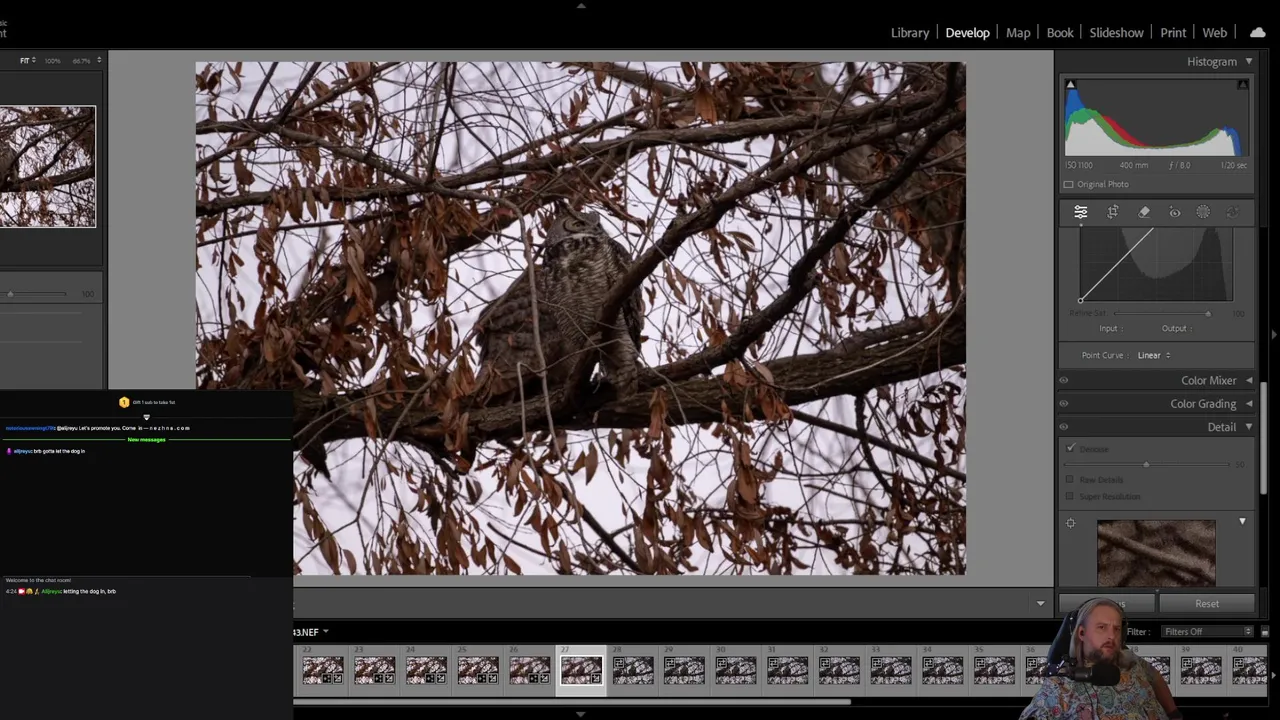Click the filter lock switch icon
Screen dimensions: 1280x720
(1265, 632)
